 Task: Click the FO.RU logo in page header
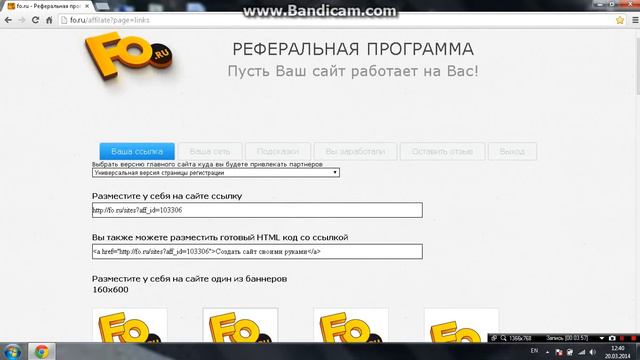[x=129, y=56]
